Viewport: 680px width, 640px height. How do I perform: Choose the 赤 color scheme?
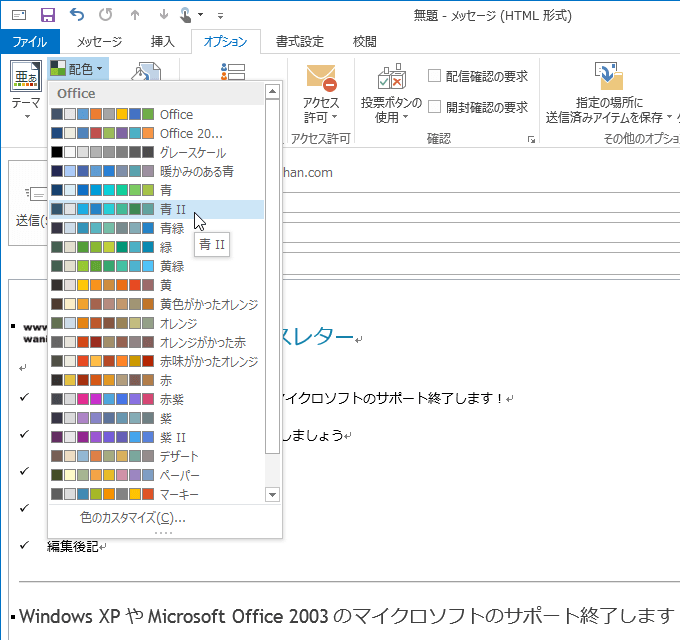point(157,380)
